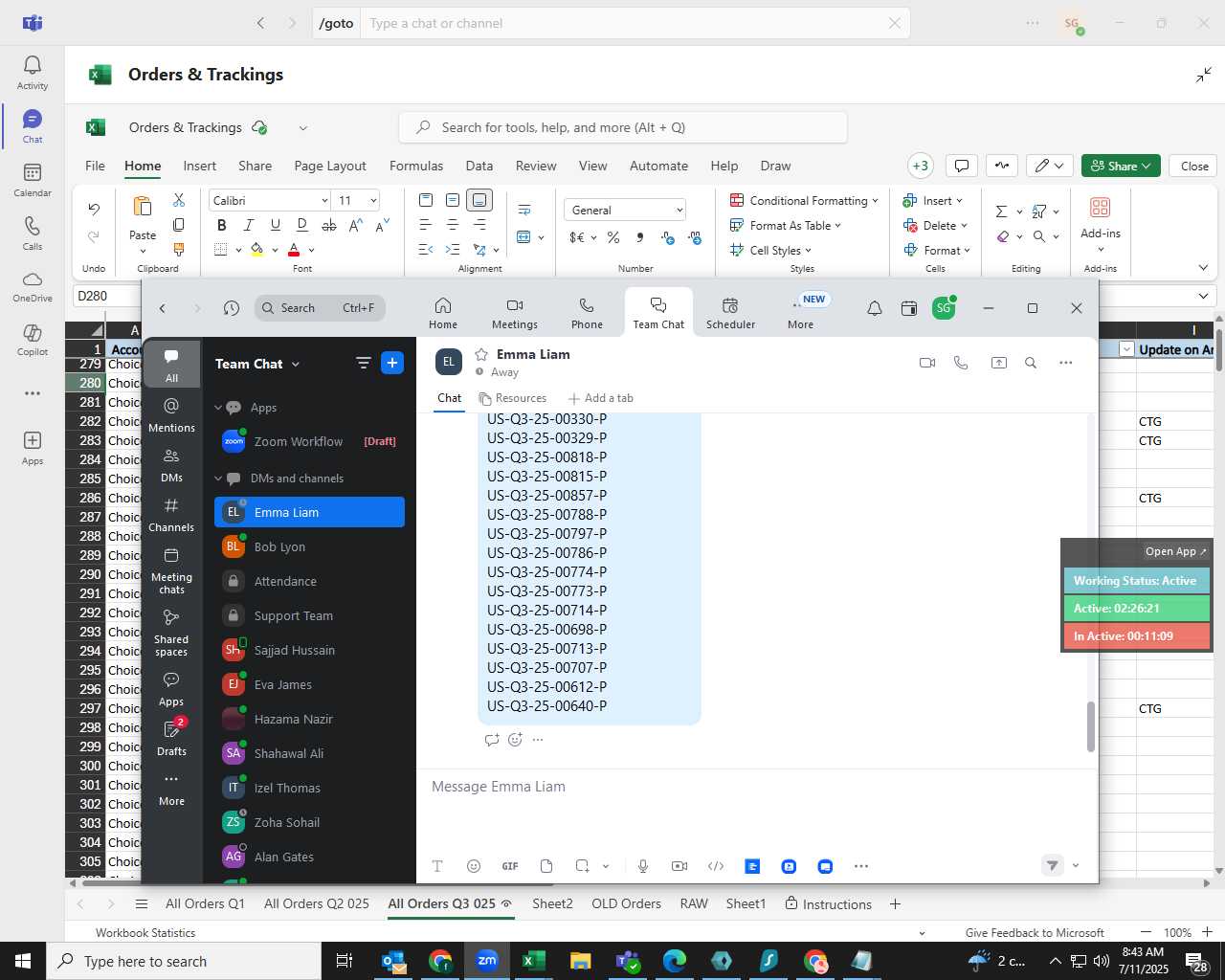Viewport: 1225px width, 980px height.
Task: Open the emoji picker in message toolbar
Action: tap(474, 866)
